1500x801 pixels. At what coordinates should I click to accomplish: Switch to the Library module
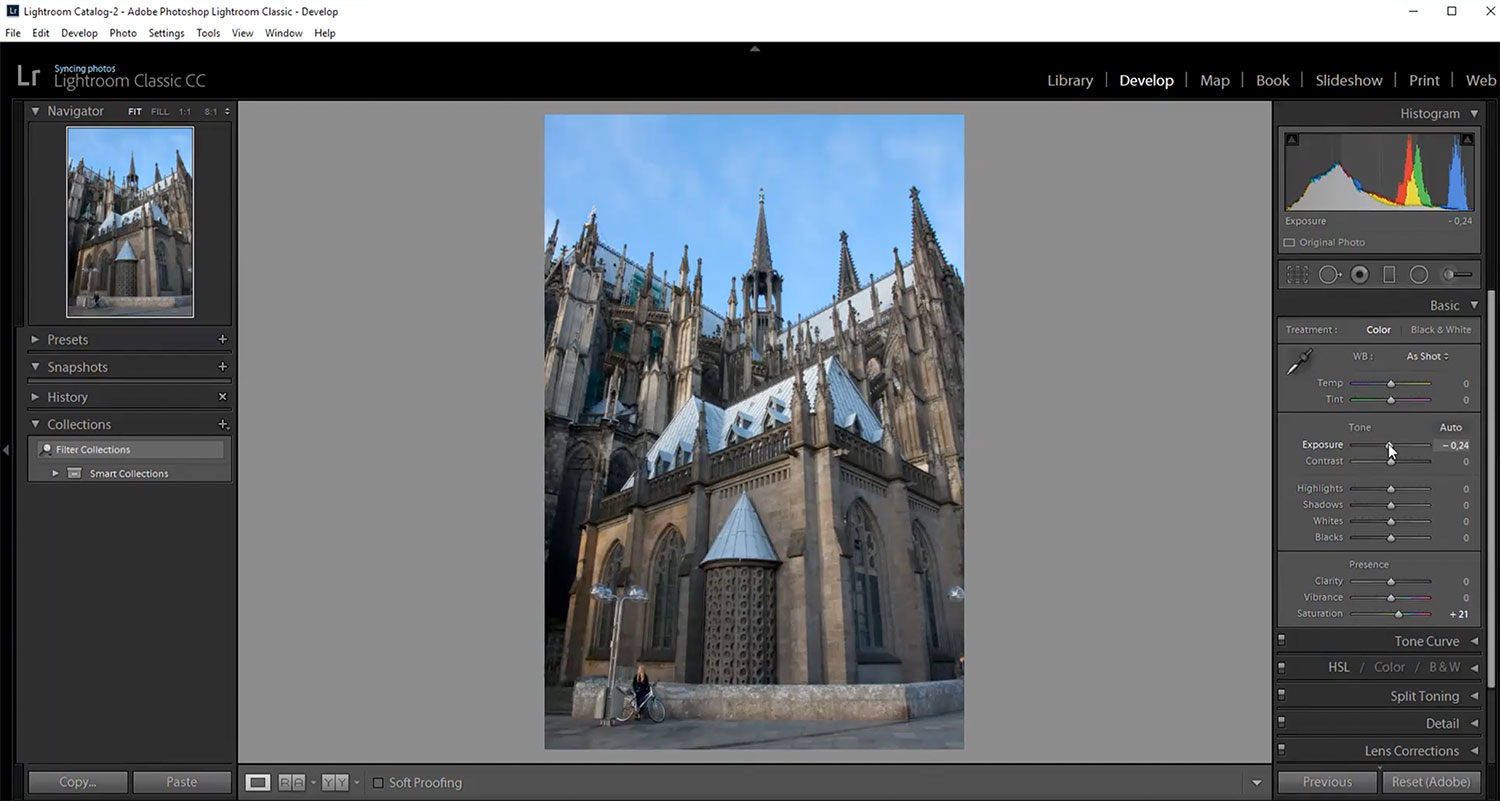click(1070, 80)
